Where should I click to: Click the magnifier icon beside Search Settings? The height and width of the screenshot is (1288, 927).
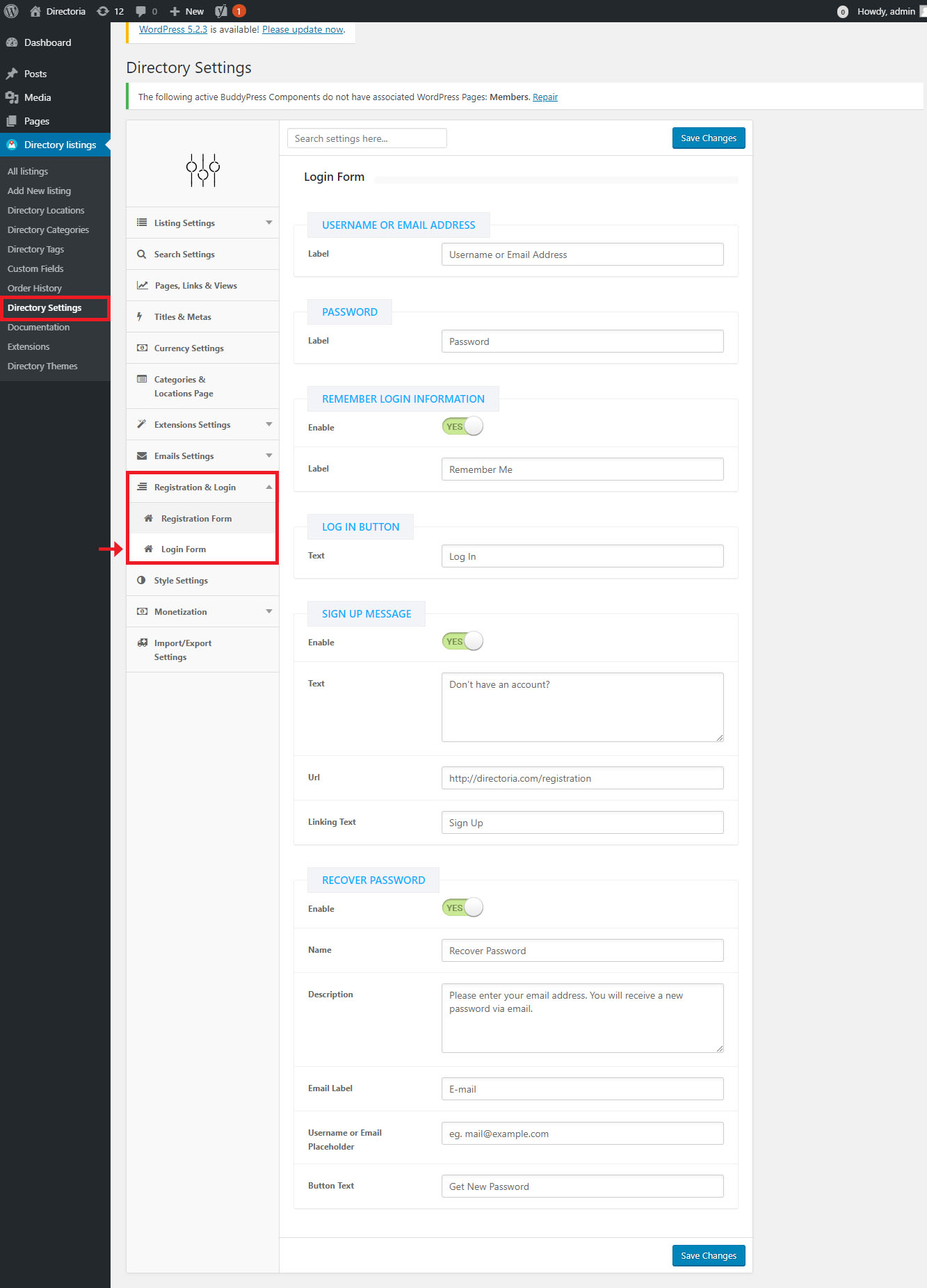(141, 255)
